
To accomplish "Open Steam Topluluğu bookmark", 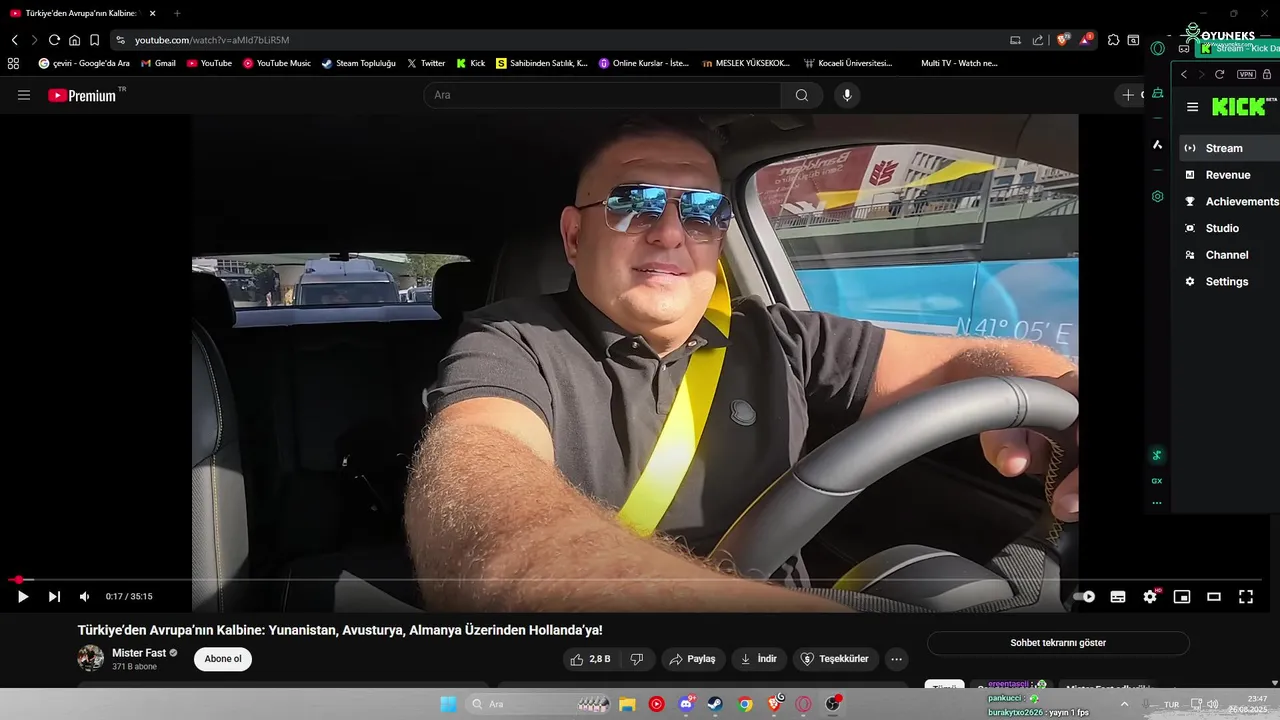I will tap(358, 63).
